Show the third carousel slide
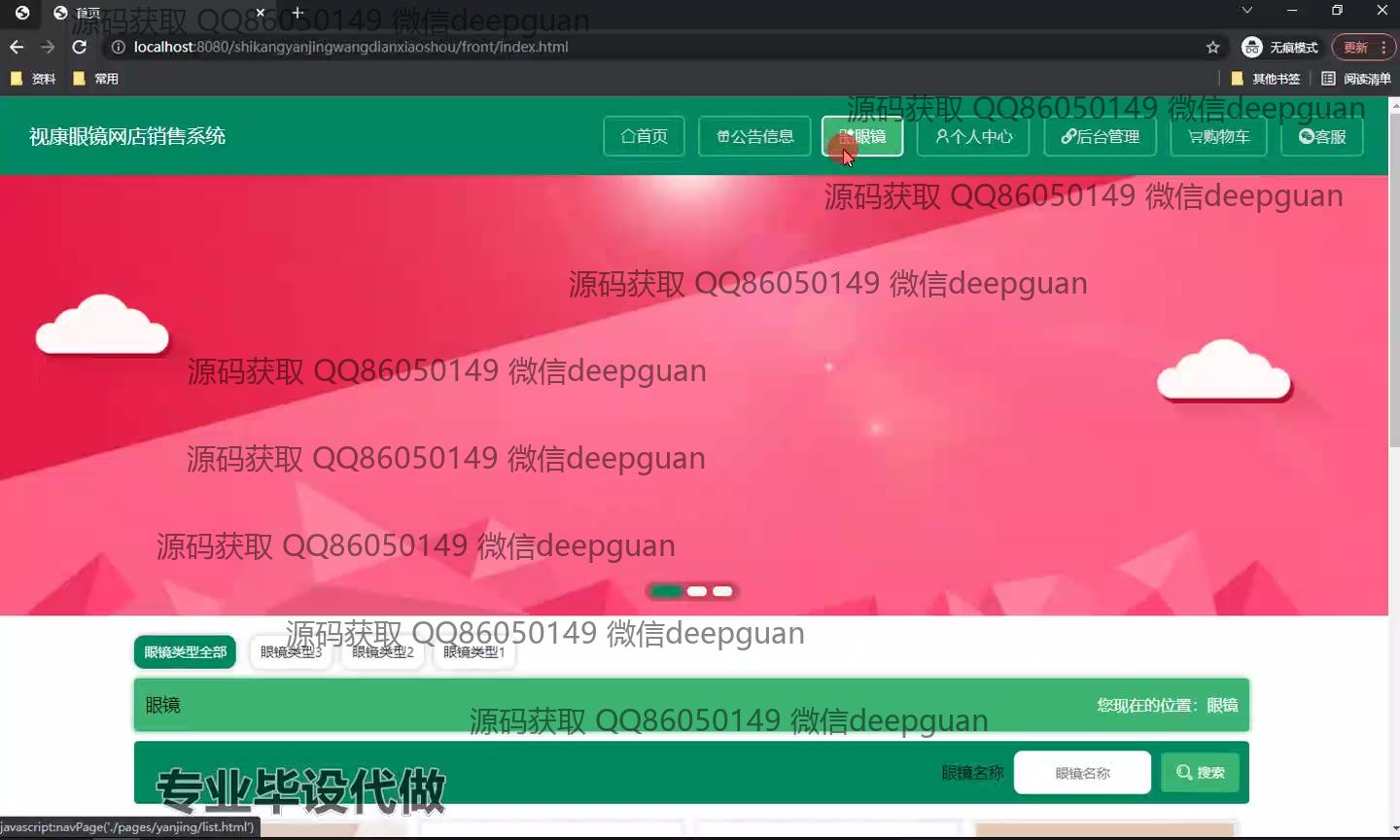 click(722, 591)
